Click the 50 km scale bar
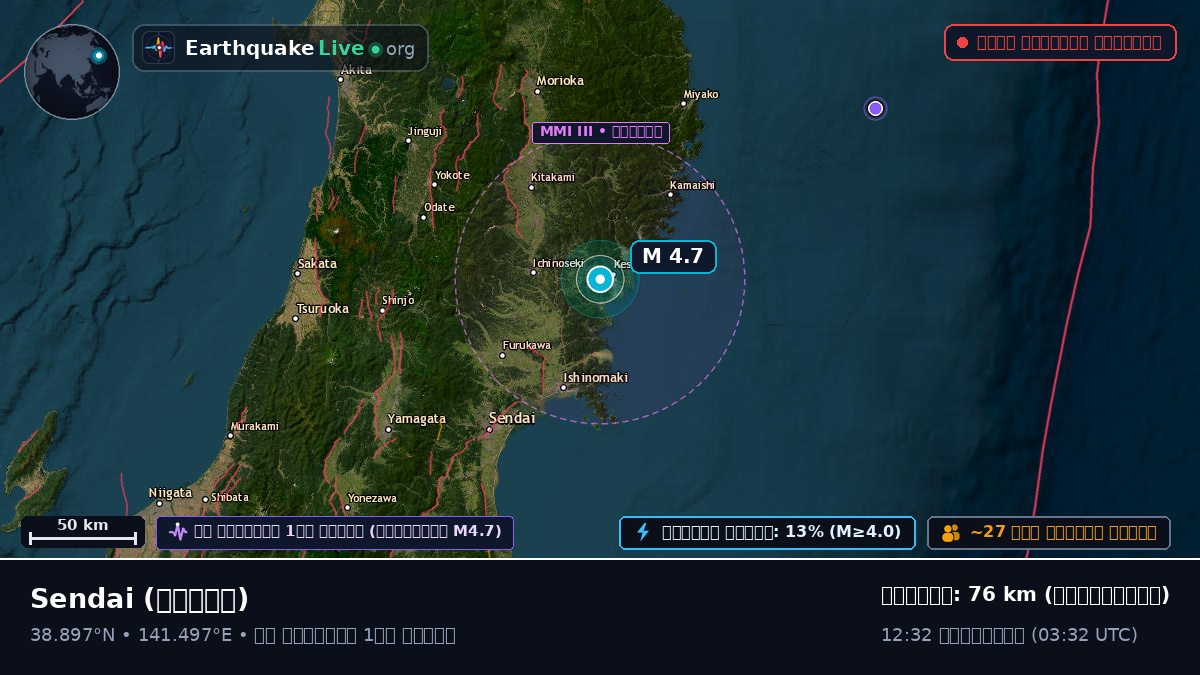 click(83, 532)
